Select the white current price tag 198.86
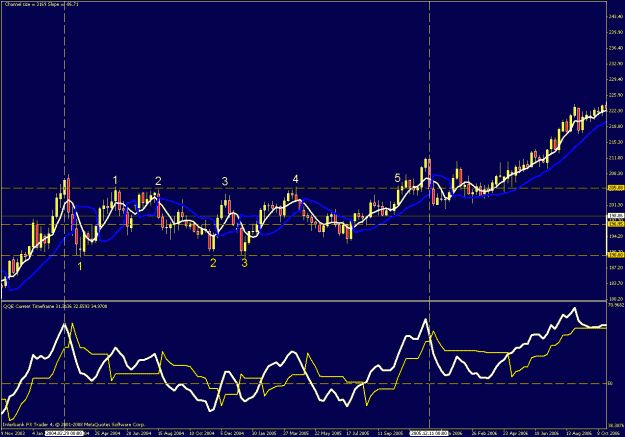 click(616, 216)
